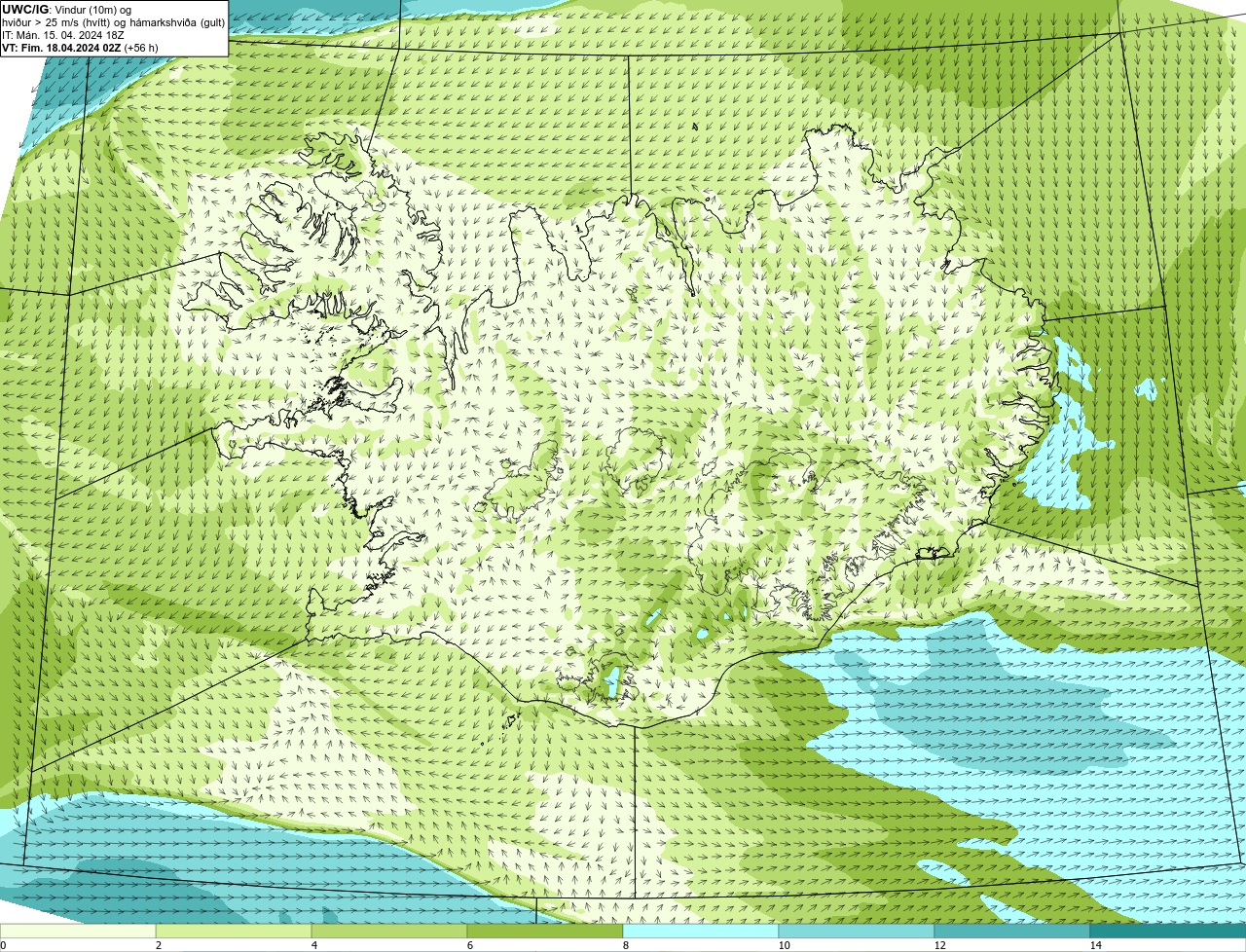Click the legend label '8'

[x=625, y=945]
